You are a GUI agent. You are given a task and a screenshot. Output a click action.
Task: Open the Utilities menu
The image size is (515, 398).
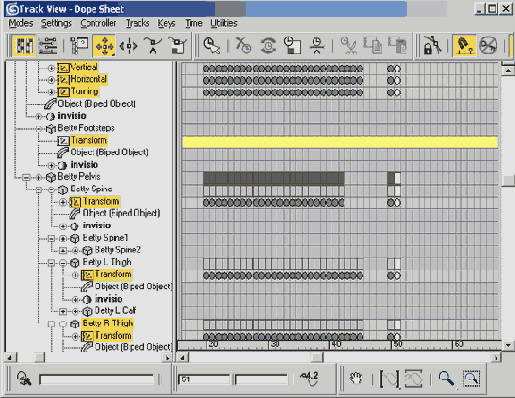coord(224,23)
